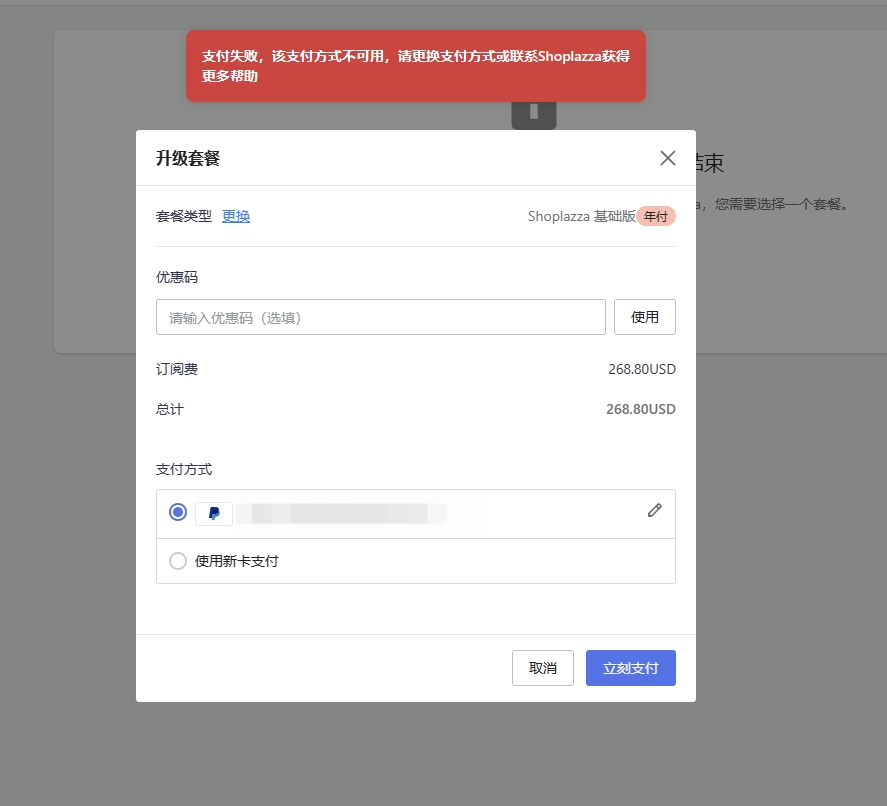The height and width of the screenshot is (806, 887).
Task: Close the 升级套餐 dialog with X
Action: point(668,158)
